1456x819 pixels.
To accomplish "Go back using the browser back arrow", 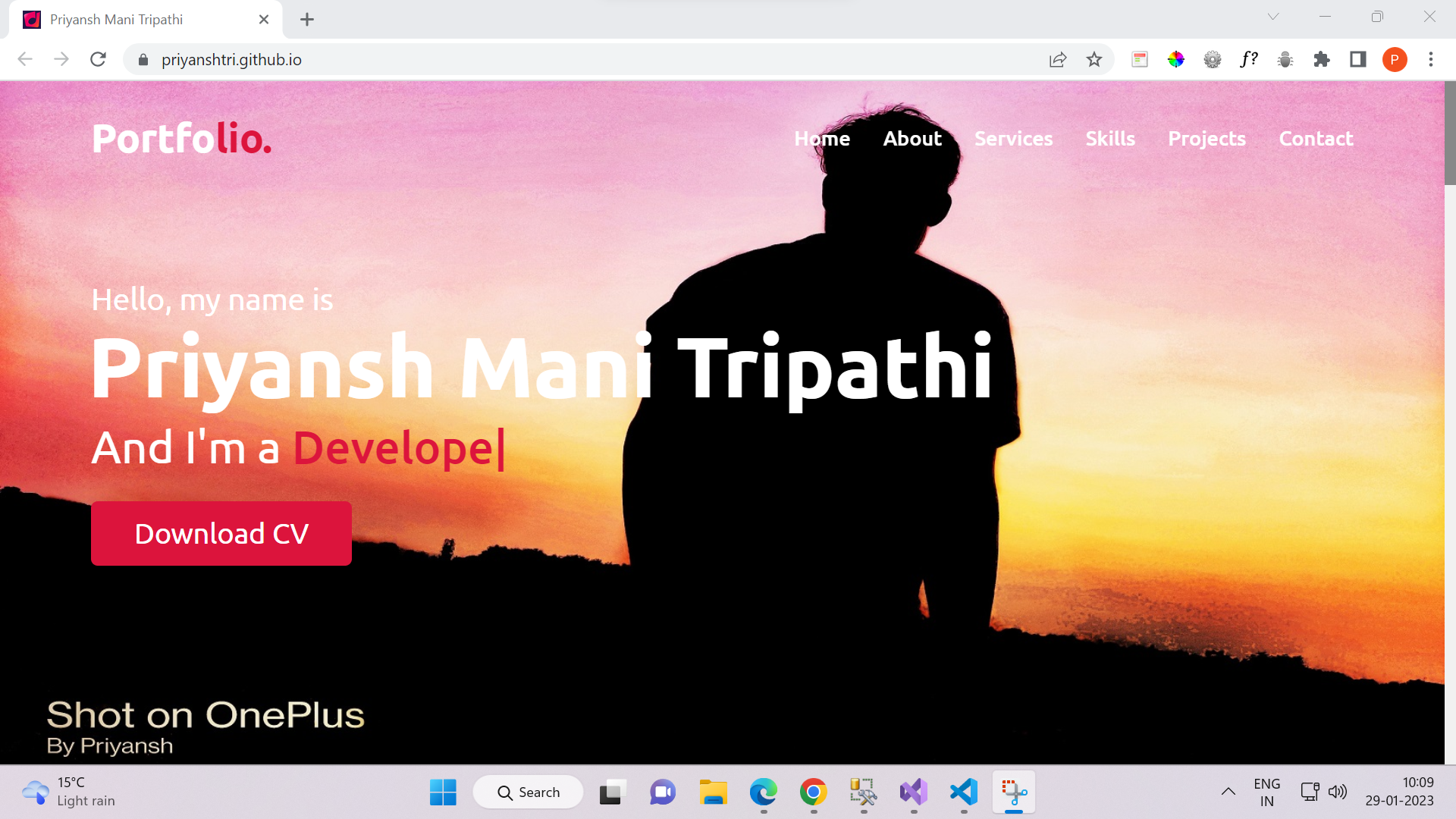I will pos(25,59).
